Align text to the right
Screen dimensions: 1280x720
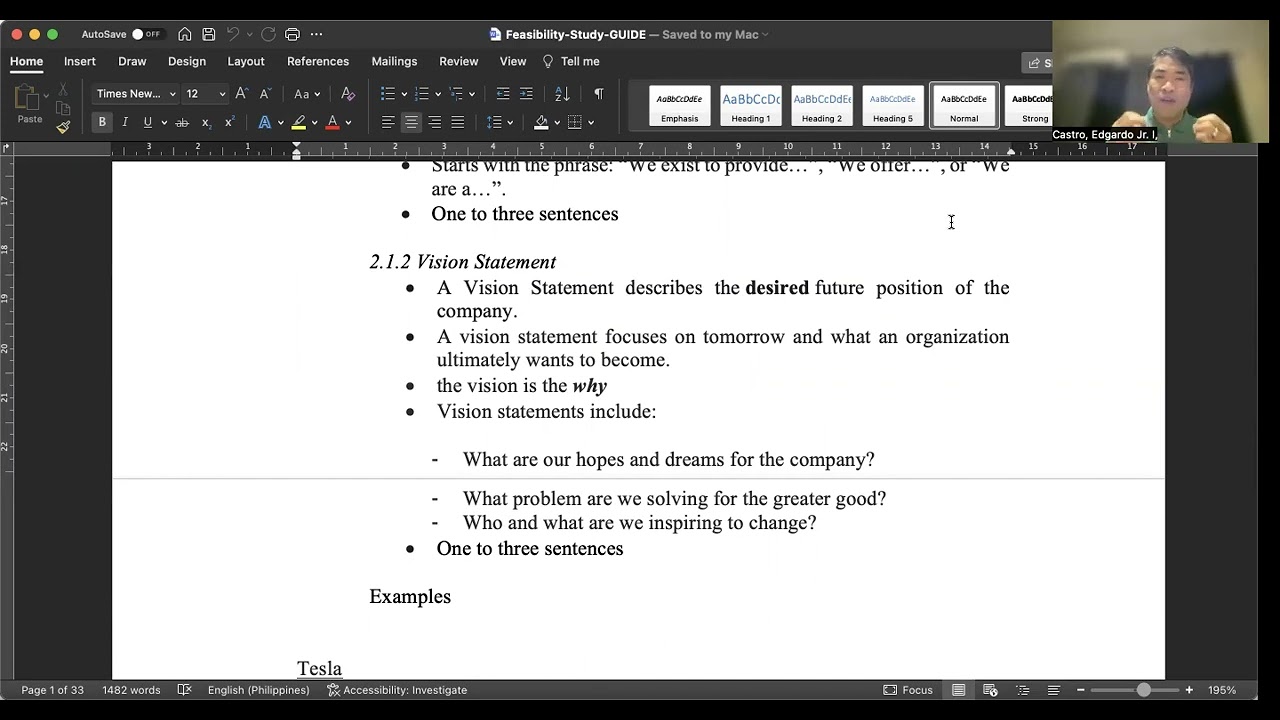(x=435, y=122)
